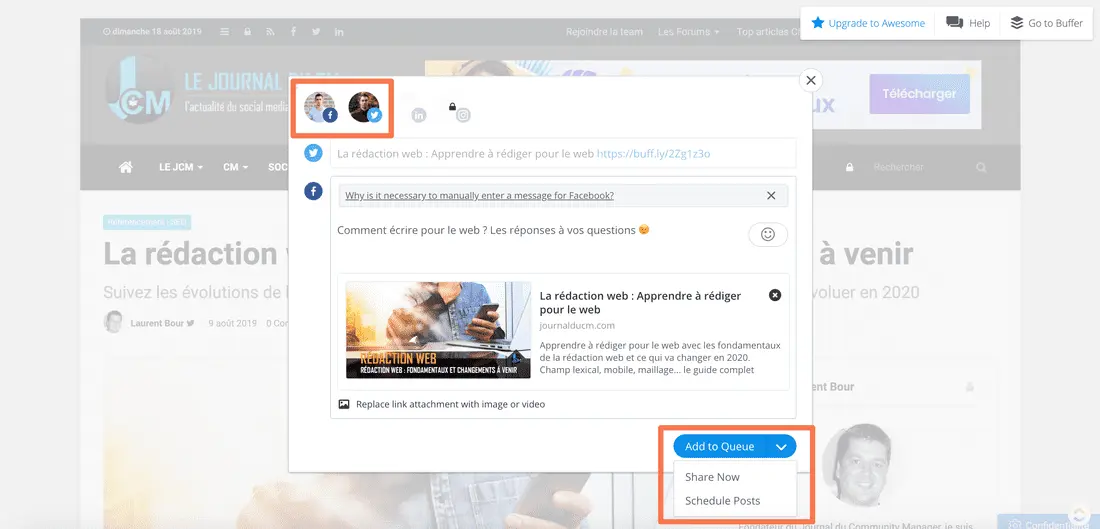Click the Add to Queue button
The width and height of the screenshot is (1100, 529).
pos(720,446)
